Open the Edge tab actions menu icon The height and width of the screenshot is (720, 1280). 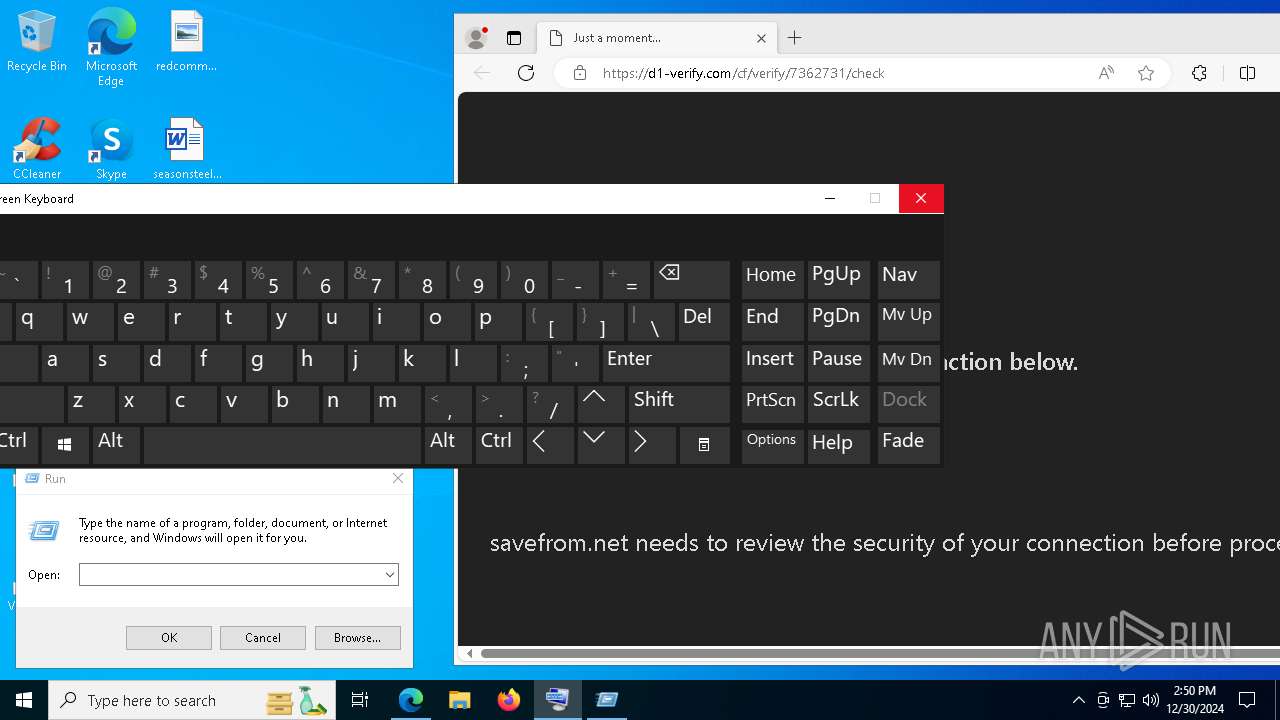514,38
